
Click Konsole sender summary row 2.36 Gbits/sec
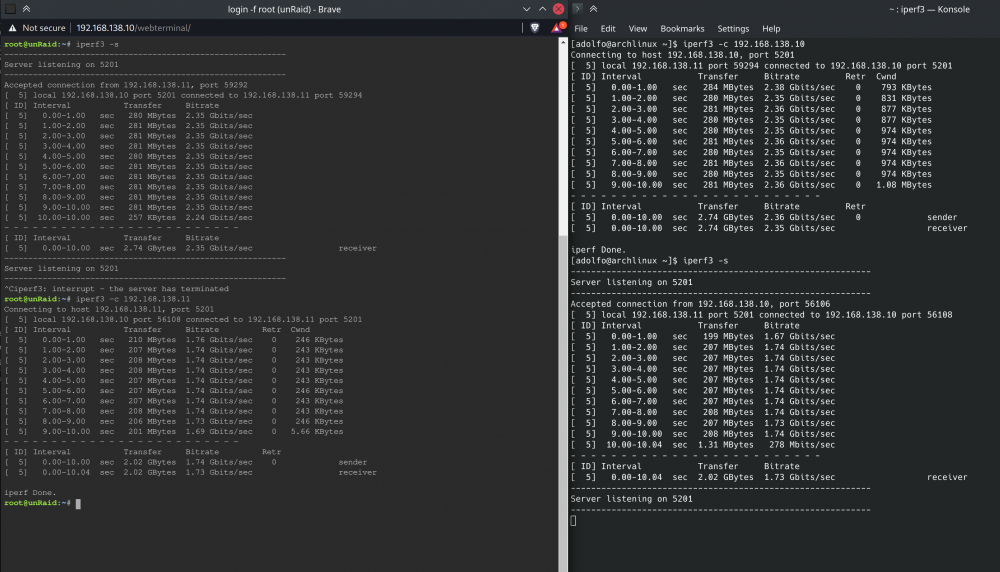[x=763, y=217]
